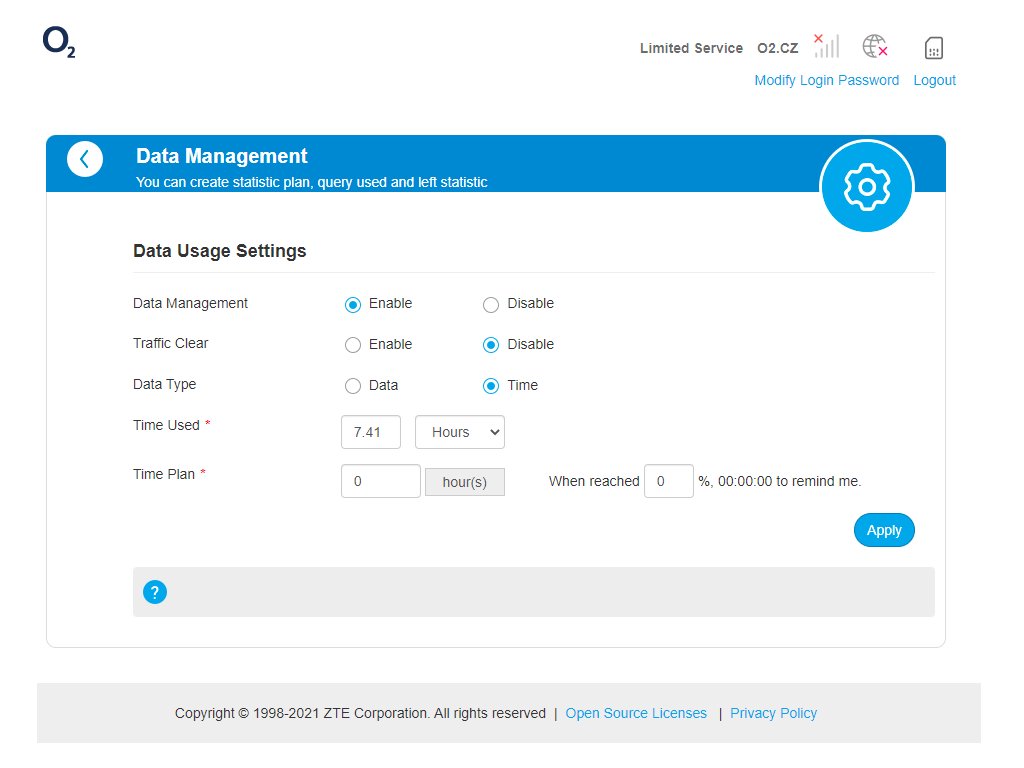Click the Logout link
1024x768 pixels.
pyautogui.click(x=934, y=80)
